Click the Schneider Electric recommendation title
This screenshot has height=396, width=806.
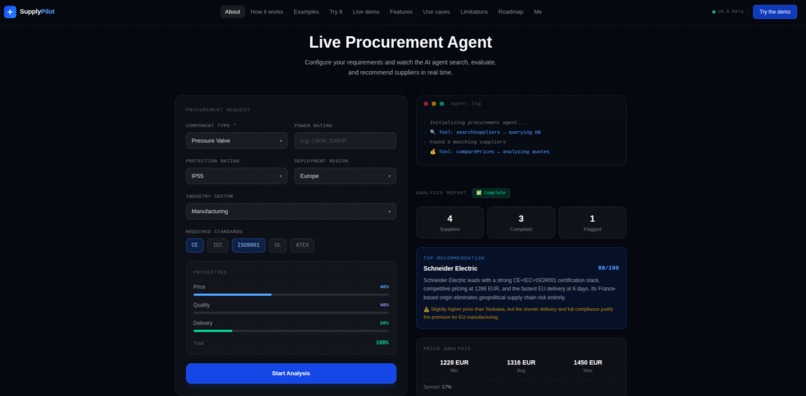pyautogui.click(x=450, y=268)
